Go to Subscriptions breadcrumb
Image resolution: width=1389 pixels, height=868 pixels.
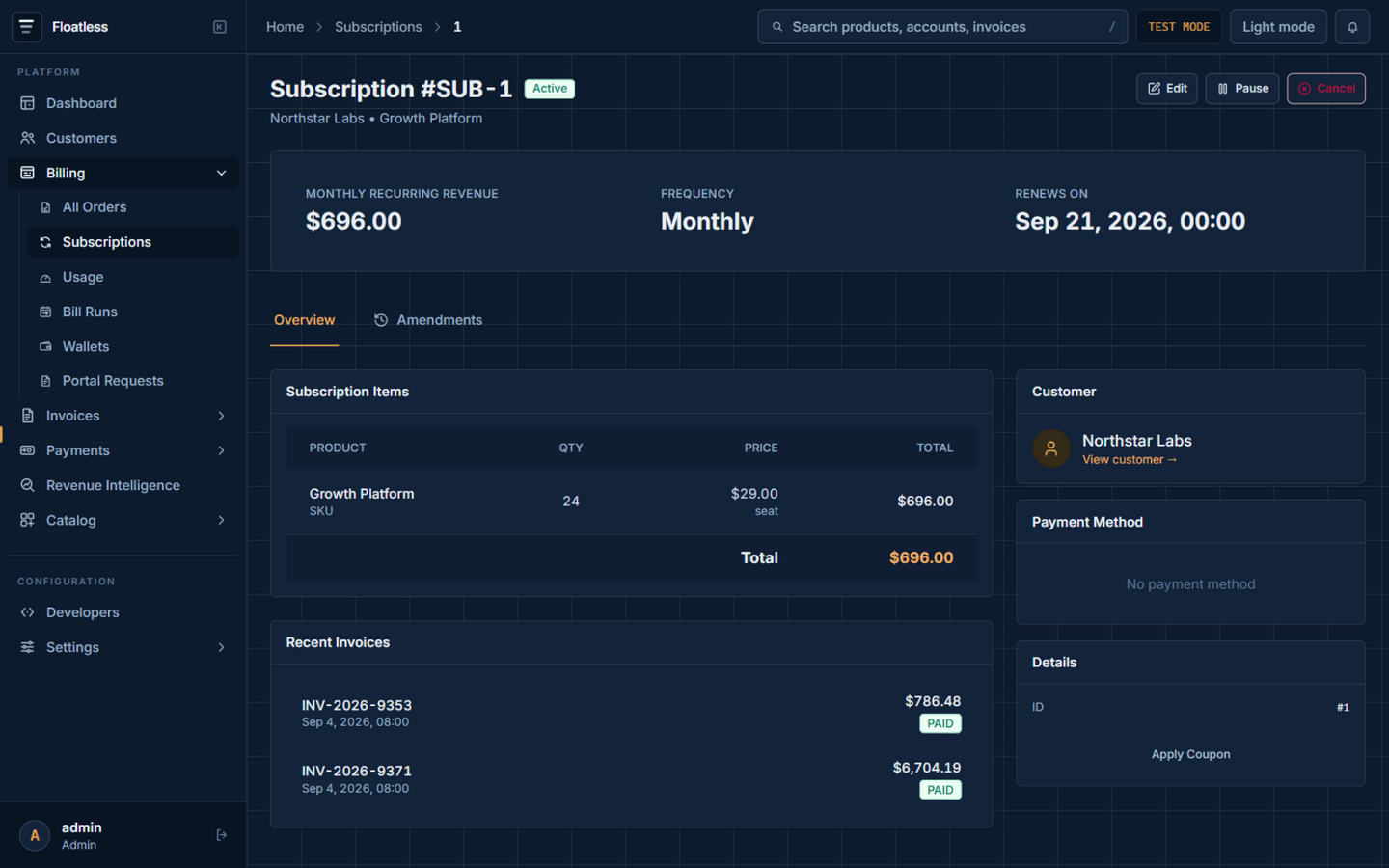click(x=378, y=27)
